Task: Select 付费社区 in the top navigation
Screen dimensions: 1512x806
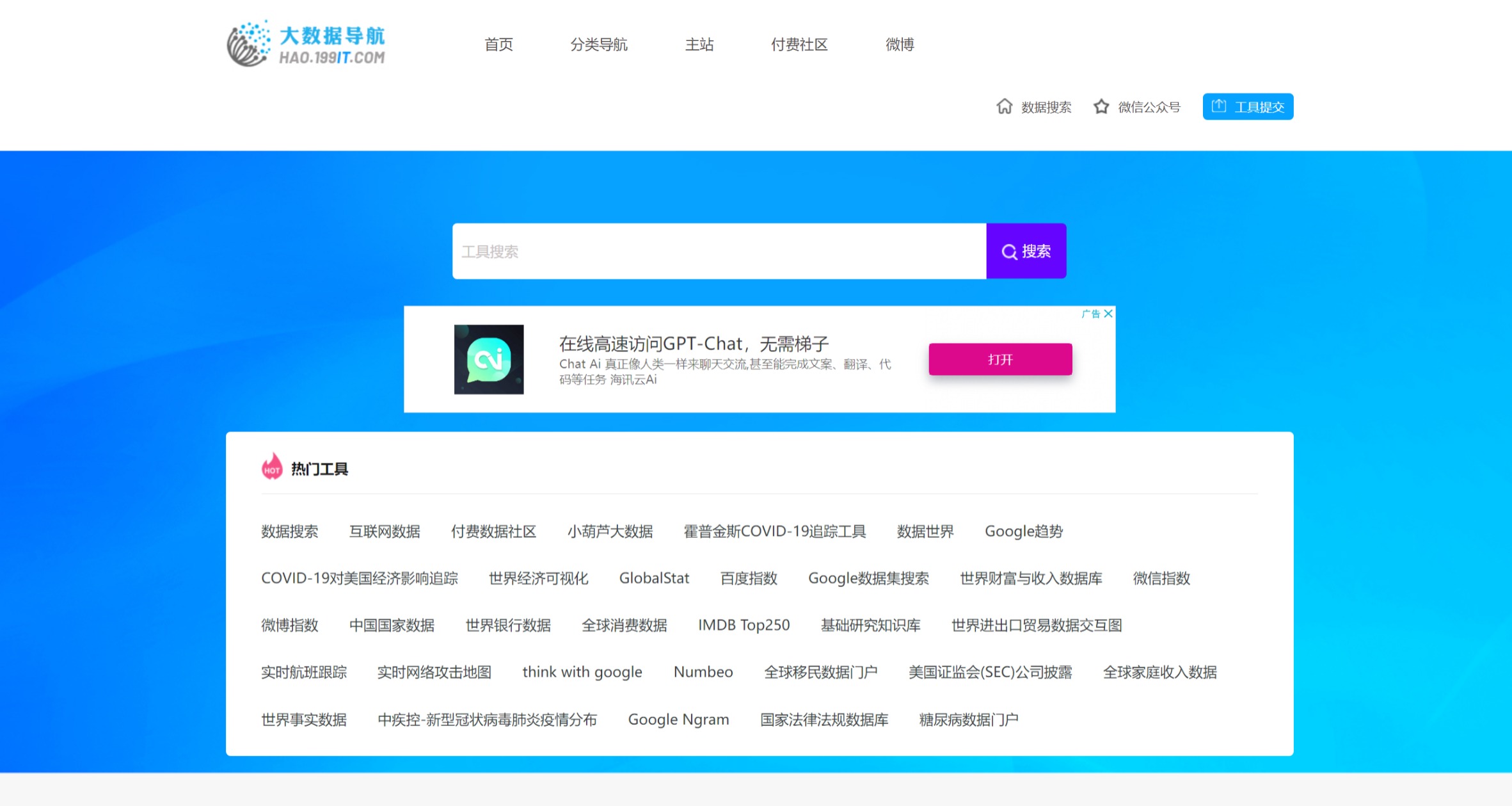Action: tap(799, 44)
